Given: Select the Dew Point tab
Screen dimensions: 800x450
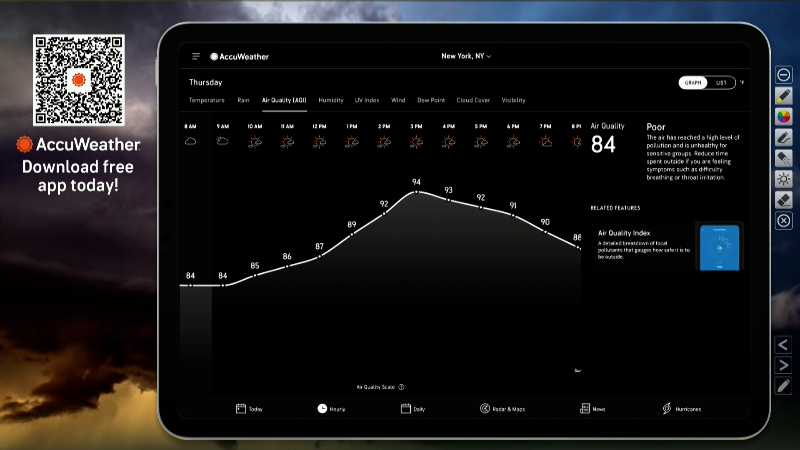Looking at the screenshot, I should pos(431,100).
